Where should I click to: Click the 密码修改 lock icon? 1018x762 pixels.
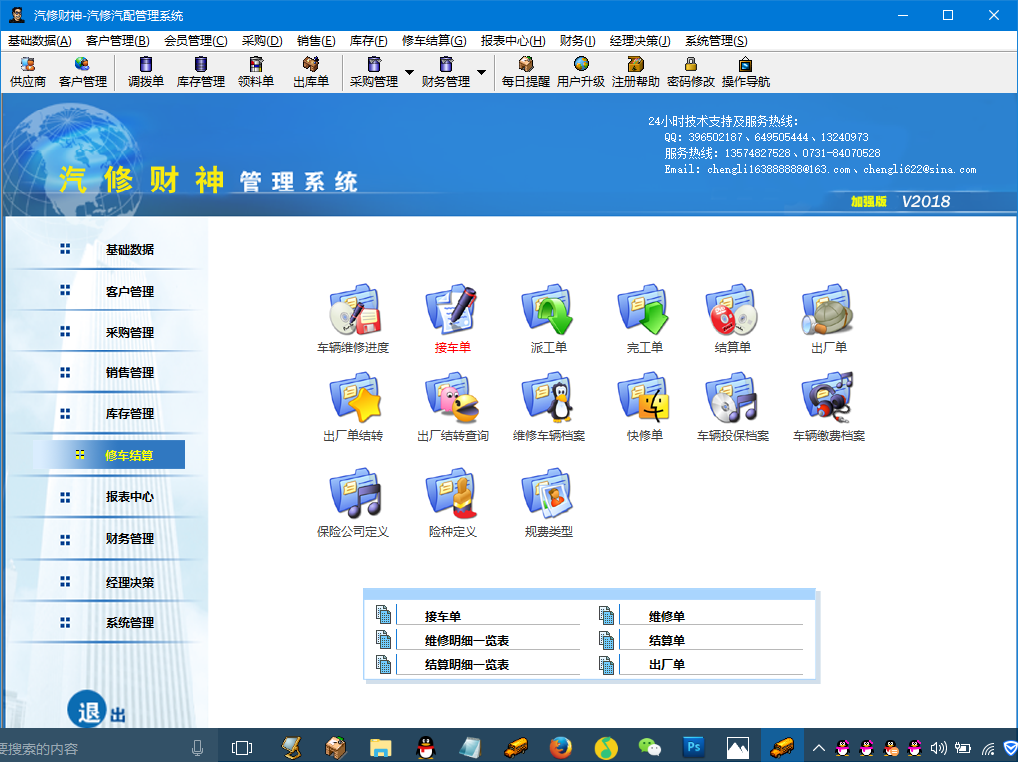tap(691, 64)
